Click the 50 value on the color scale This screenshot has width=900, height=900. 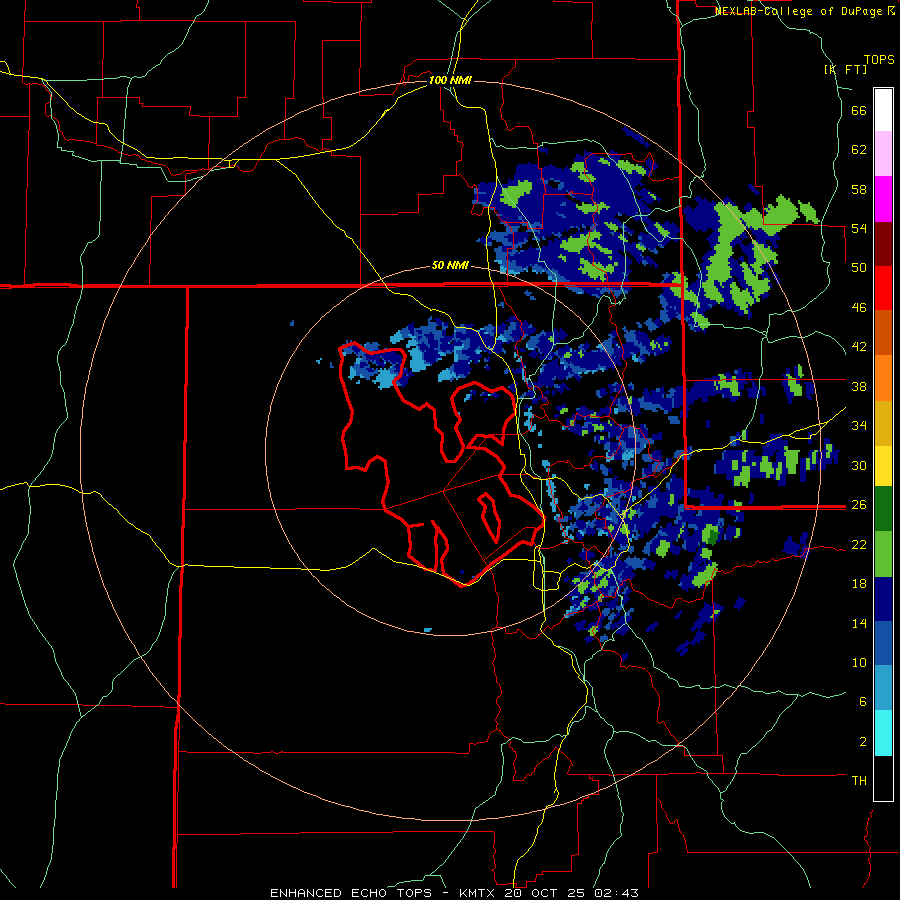(859, 268)
